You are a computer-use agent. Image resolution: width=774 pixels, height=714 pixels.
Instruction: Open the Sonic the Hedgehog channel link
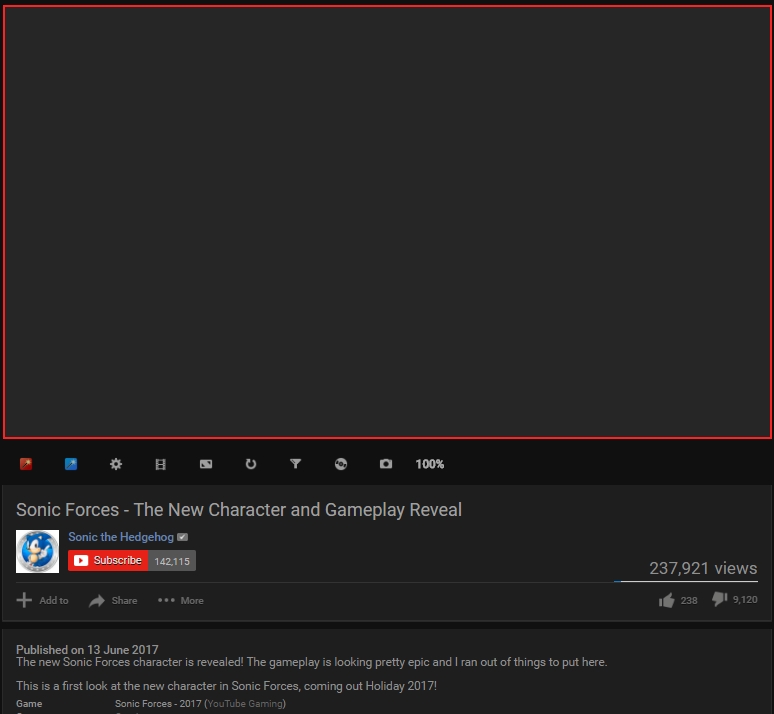[121, 537]
